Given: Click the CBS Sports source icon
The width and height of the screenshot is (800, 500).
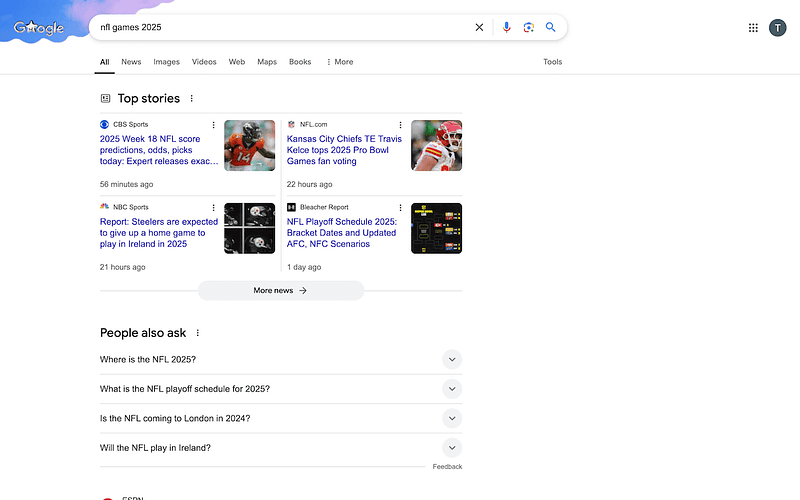Looking at the screenshot, I should 105,124.
